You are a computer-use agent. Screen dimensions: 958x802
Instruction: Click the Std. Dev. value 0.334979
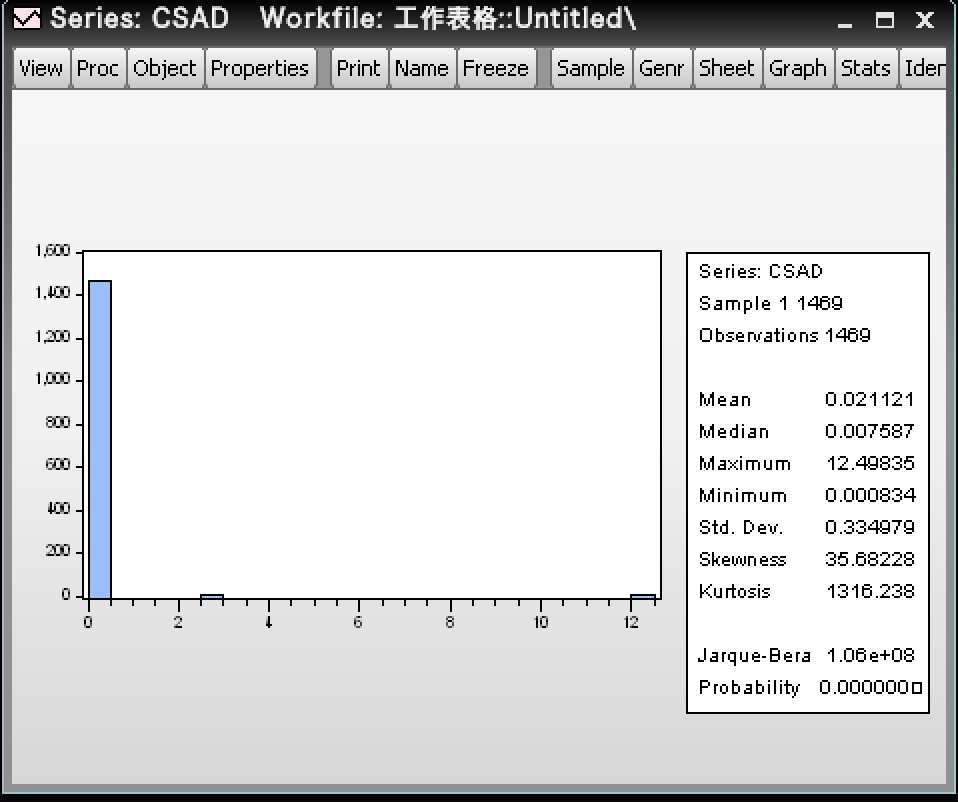[869, 527]
